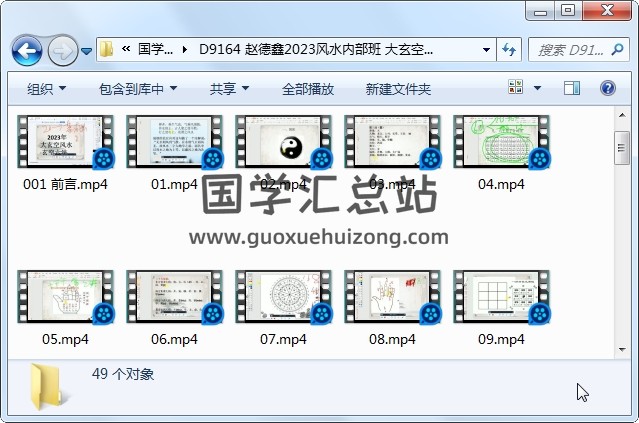
Task: Click the file name 07.mp4
Action: pyautogui.click(x=283, y=339)
